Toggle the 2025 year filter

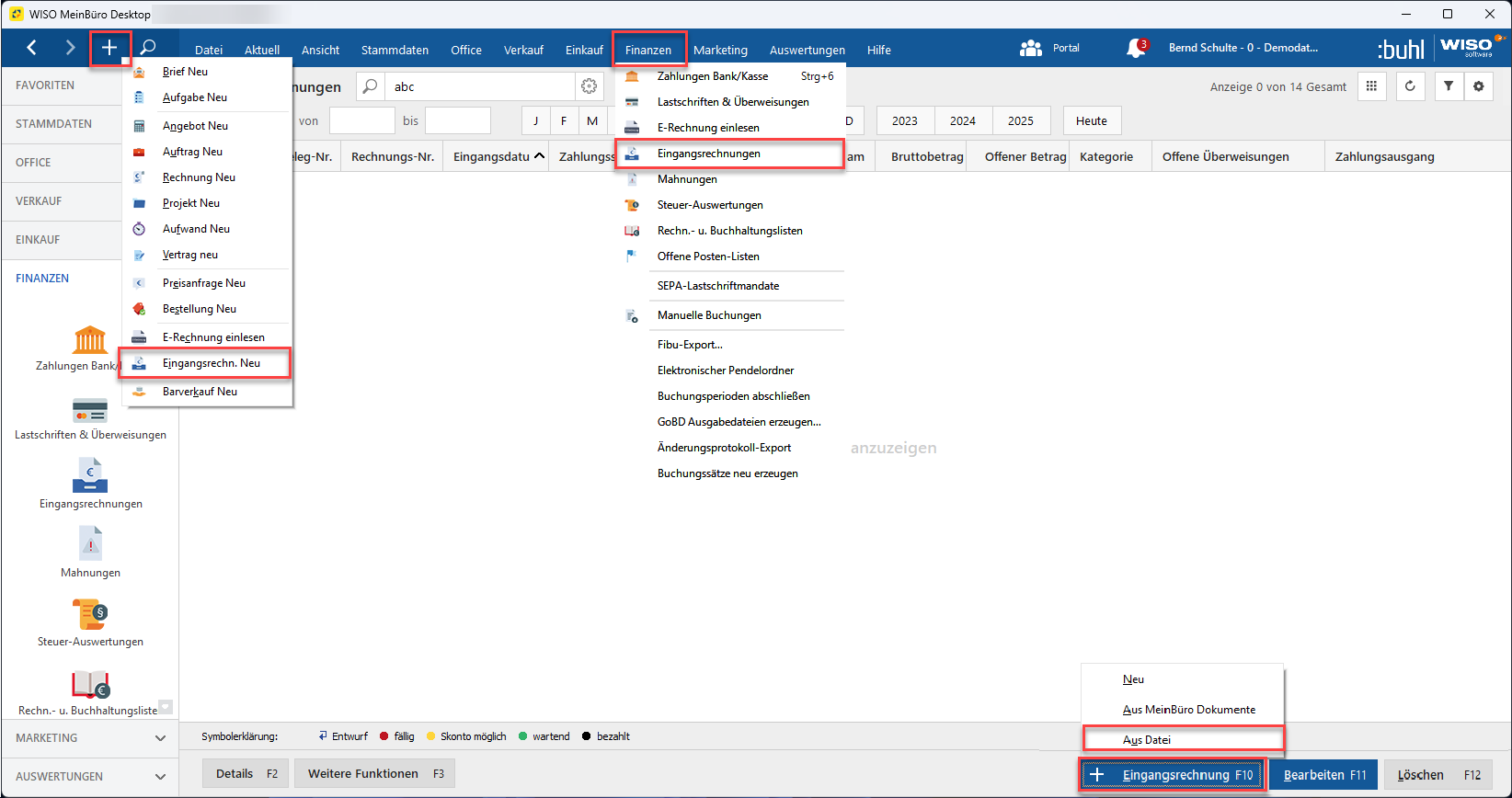(x=1020, y=120)
